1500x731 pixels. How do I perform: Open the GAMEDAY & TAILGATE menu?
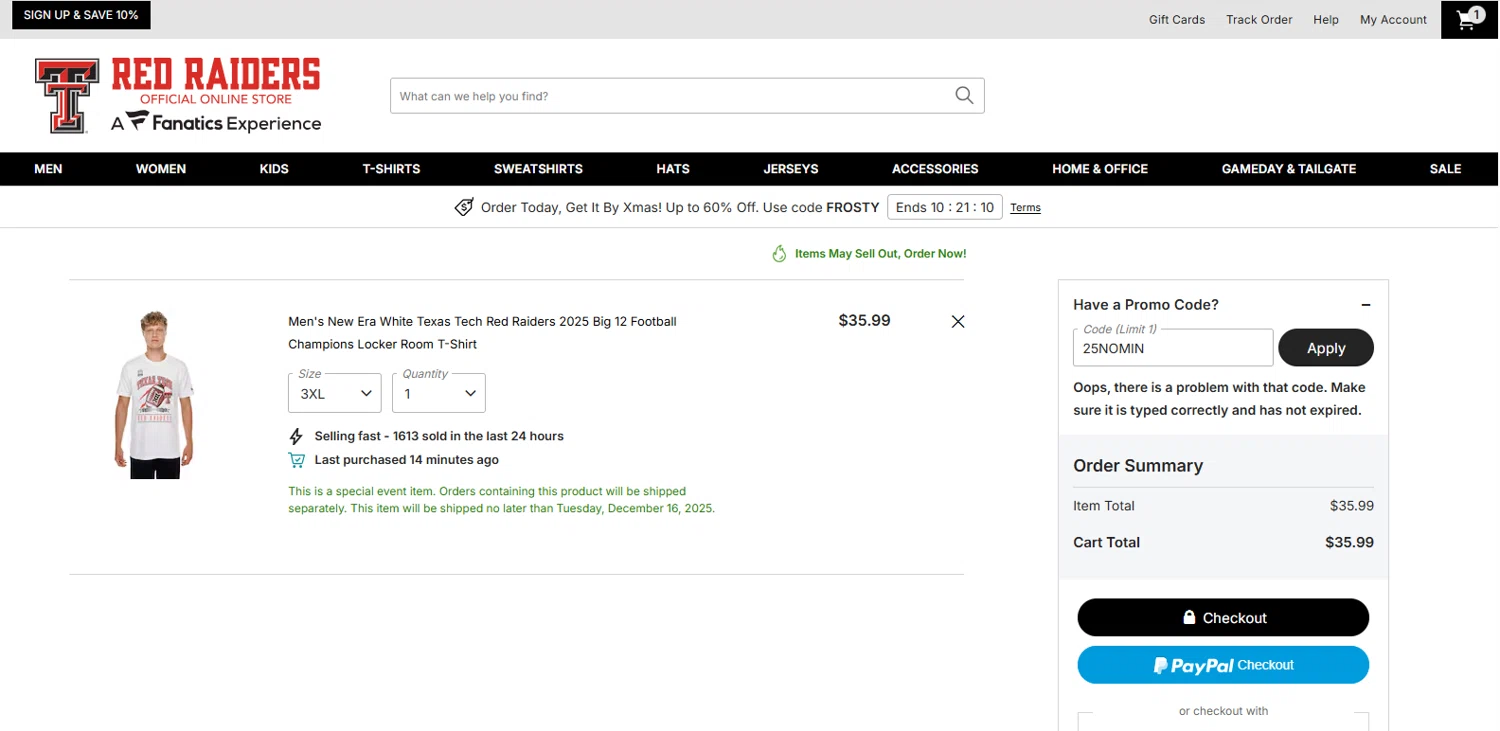pos(1289,169)
